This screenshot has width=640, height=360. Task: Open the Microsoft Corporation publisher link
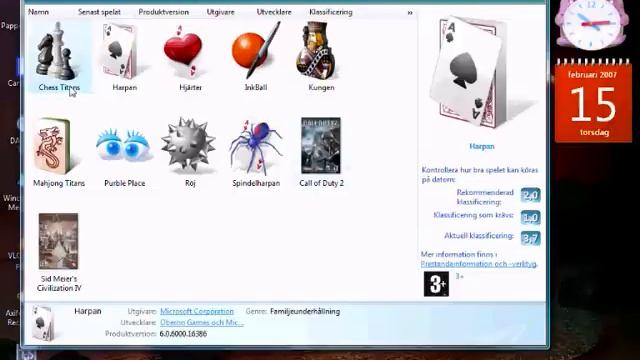pyautogui.click(x=197, y=311)
